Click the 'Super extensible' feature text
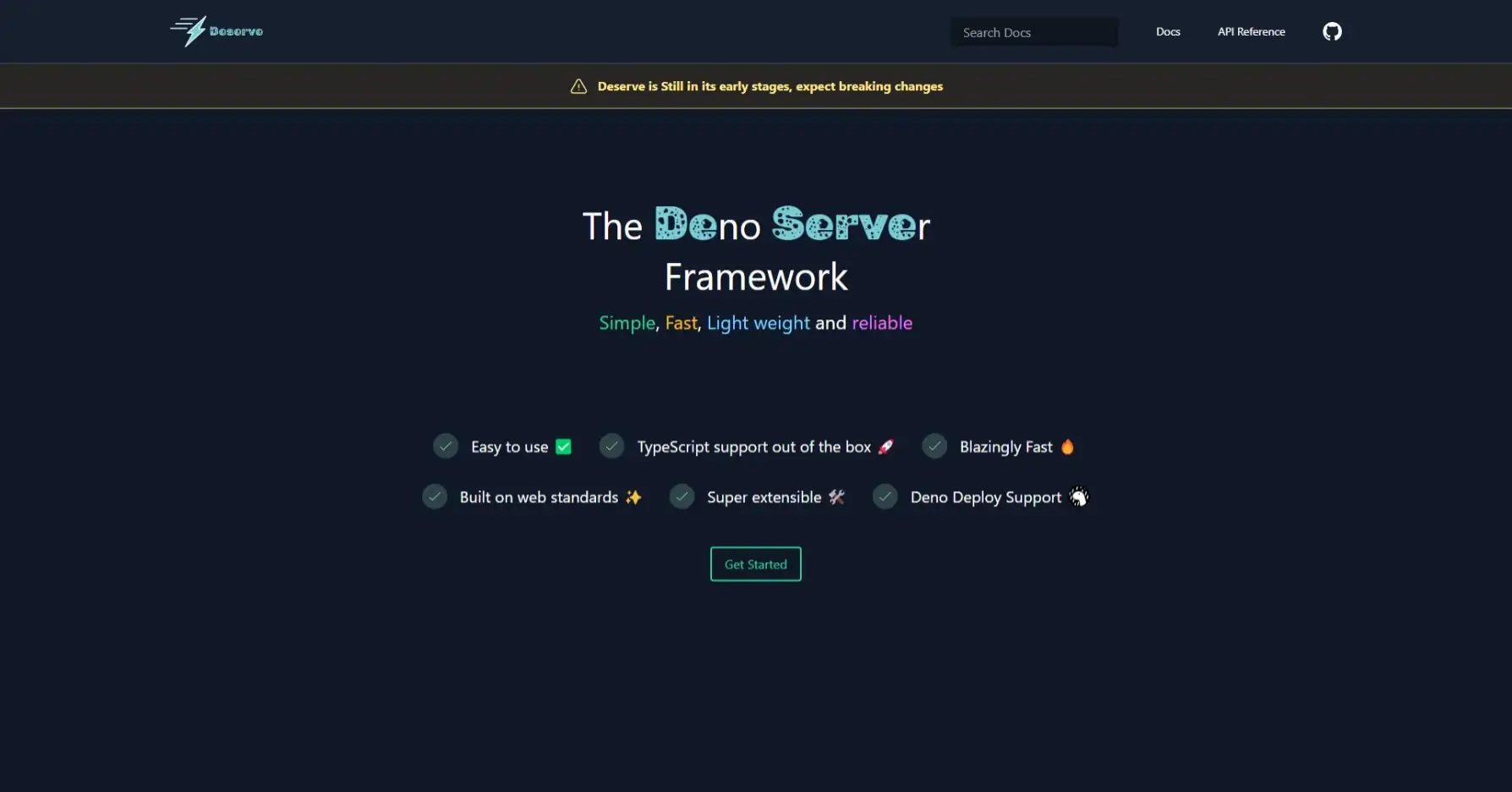 point(764,497)
